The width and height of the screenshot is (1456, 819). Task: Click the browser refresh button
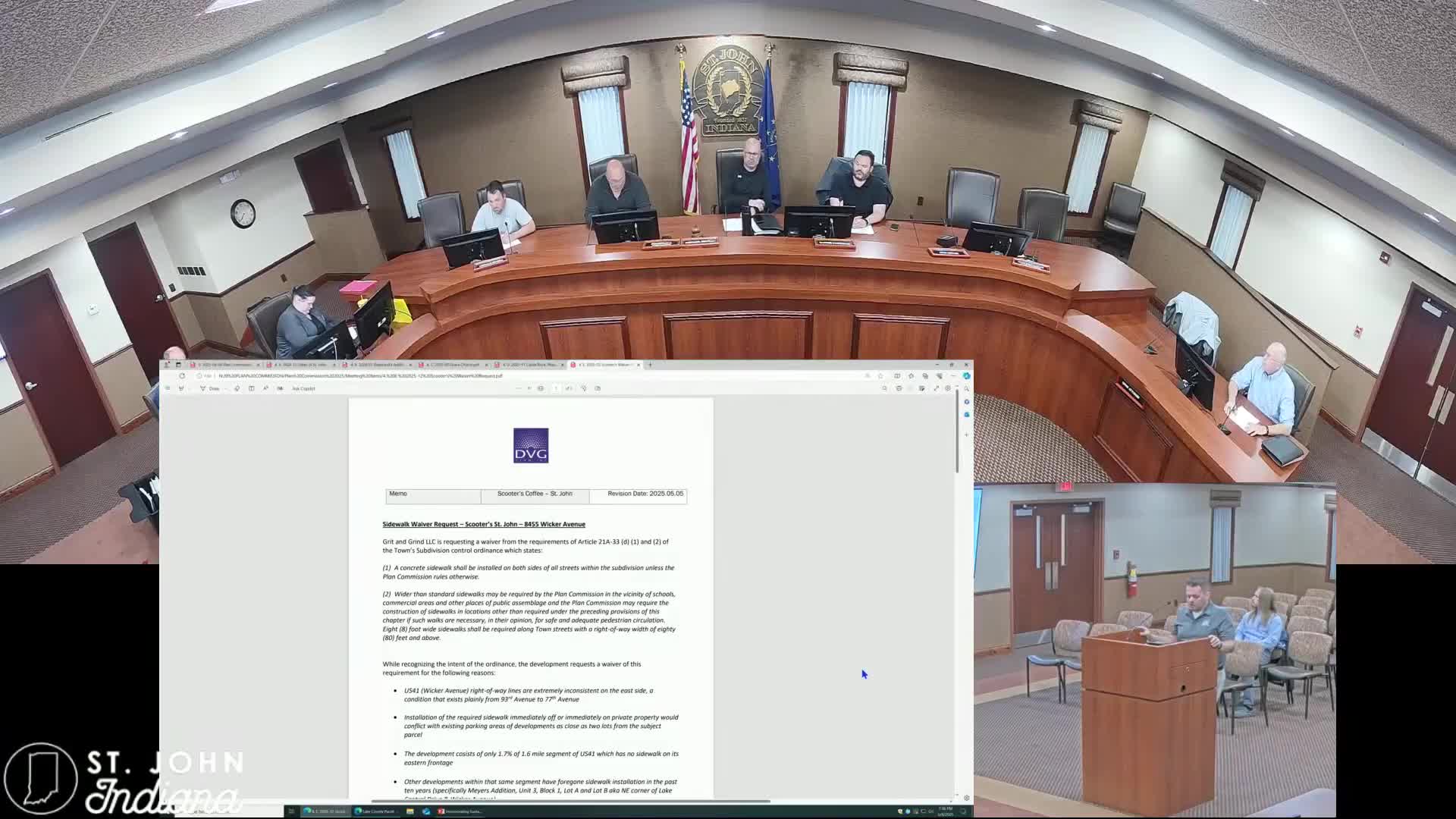tap(182, 376)
